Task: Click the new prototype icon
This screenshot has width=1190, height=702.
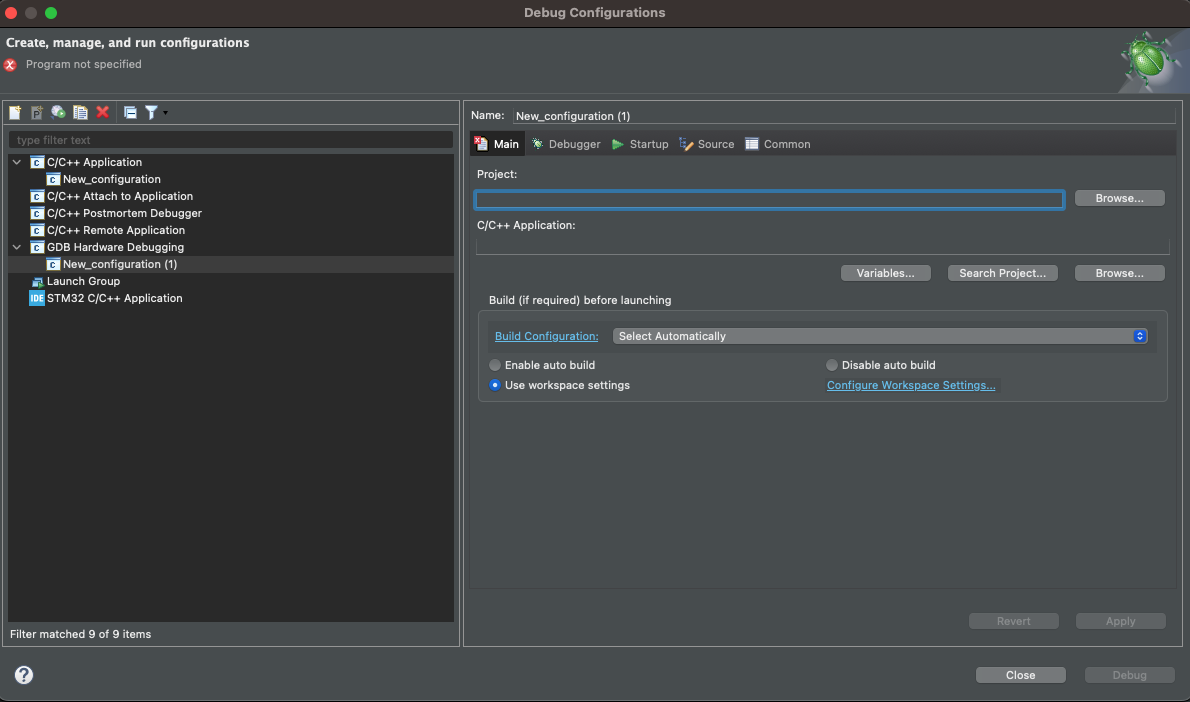Action: point(36,112)
